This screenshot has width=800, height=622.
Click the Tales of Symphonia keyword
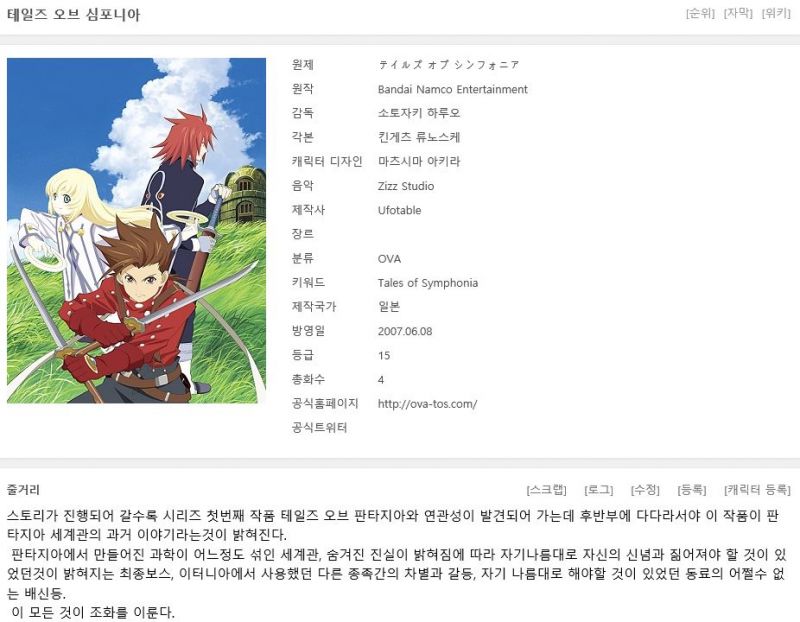click(428, 283)
